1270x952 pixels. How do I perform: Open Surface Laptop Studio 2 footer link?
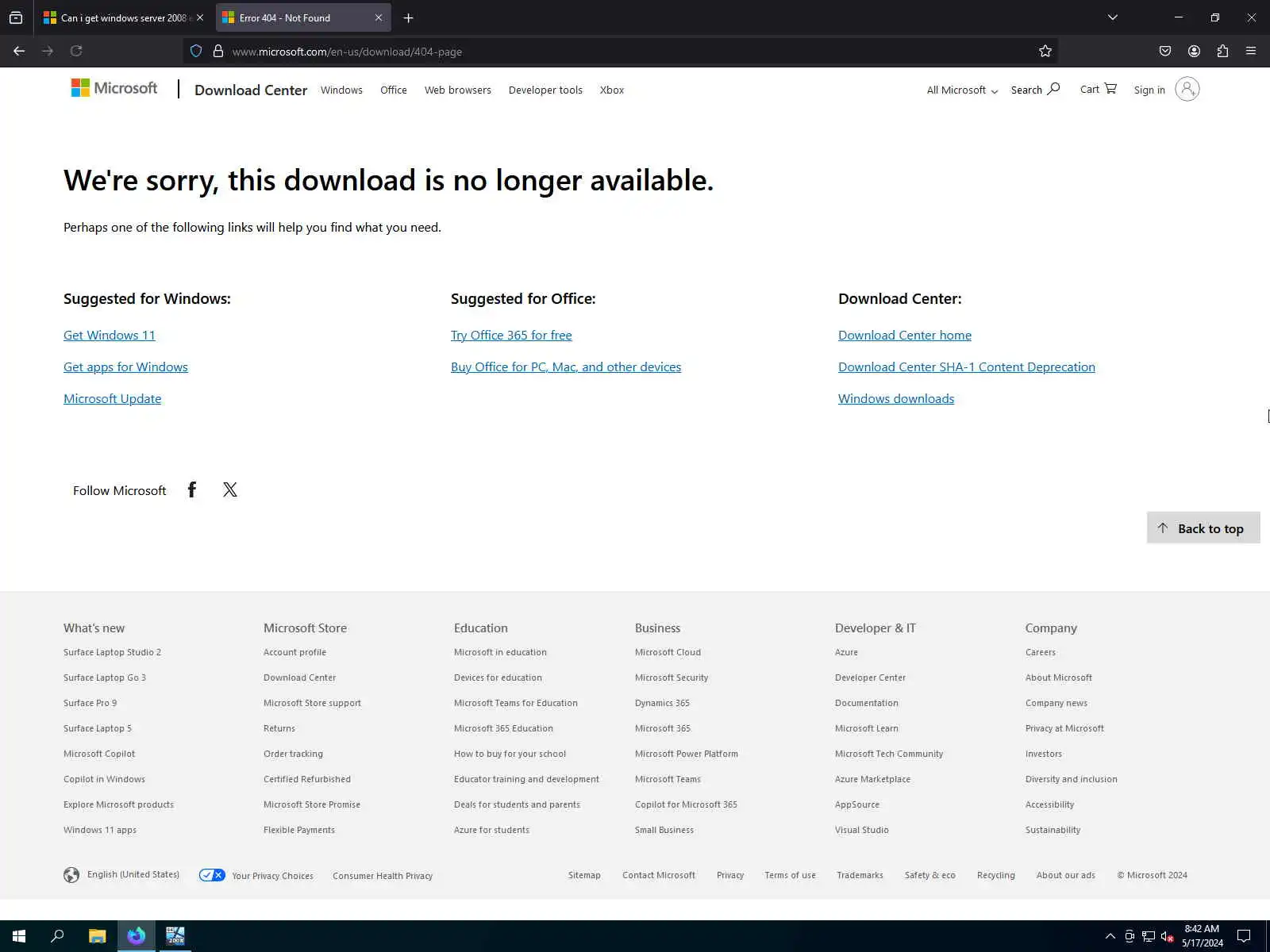click(x=112, y=652)
